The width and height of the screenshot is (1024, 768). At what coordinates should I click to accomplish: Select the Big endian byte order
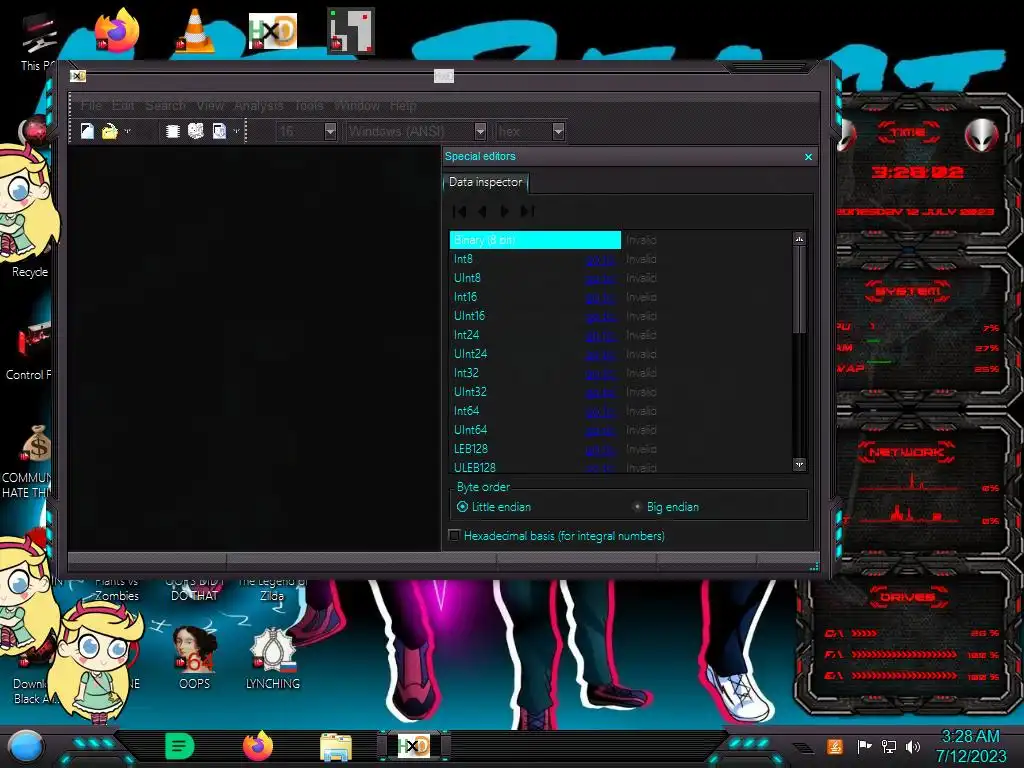pyautogui.click(x=665, y=507)
